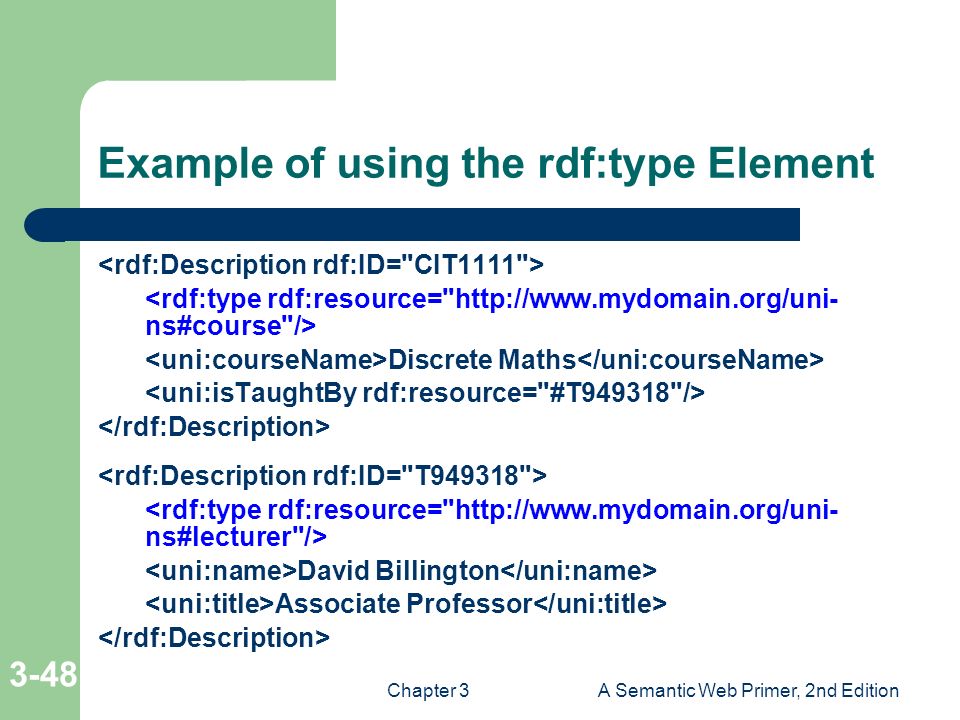Click the last closing </rdf:Description> tag
This screenshot has height=720, width=960.
214,637
